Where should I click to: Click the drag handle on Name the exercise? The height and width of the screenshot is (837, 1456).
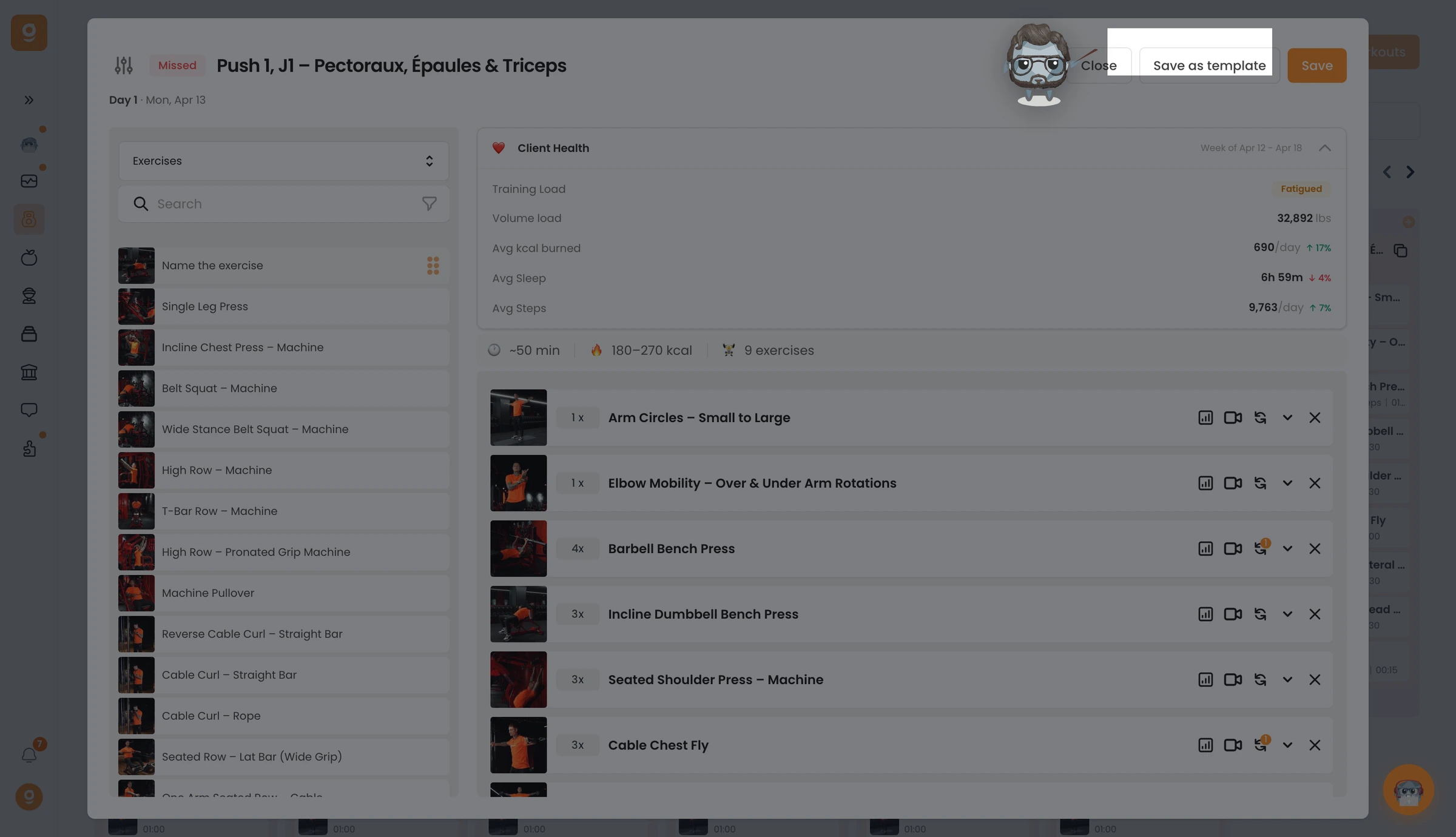click(433, 266)
